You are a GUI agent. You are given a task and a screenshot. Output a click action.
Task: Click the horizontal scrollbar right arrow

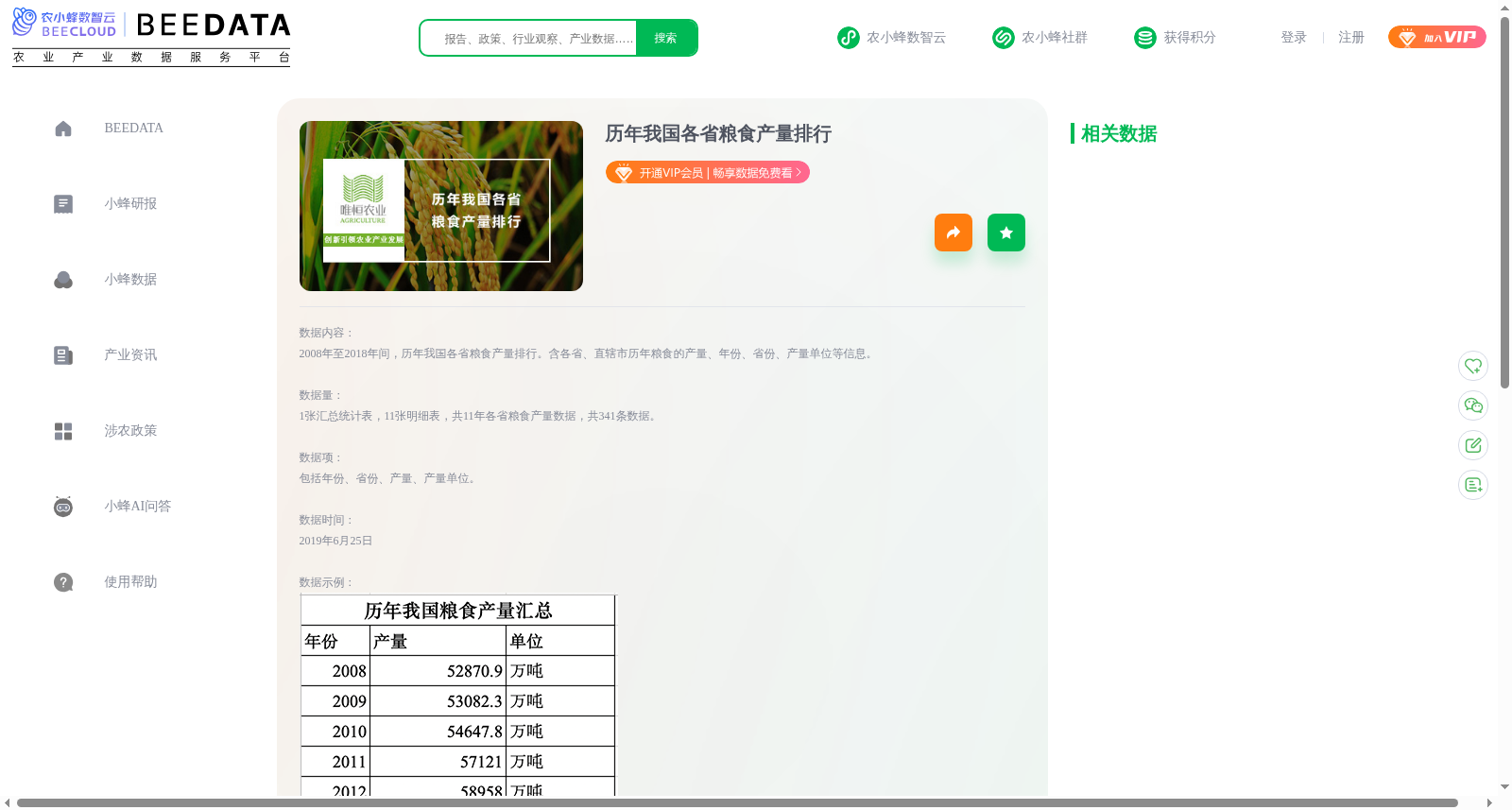[1489, 803]
